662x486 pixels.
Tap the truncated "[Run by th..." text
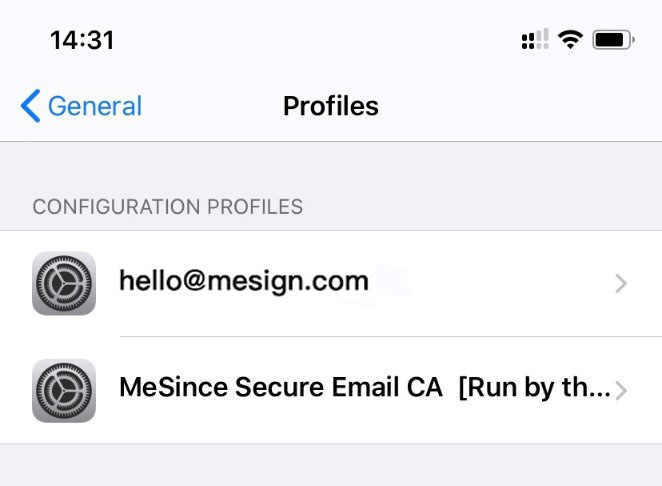point(534,388)
